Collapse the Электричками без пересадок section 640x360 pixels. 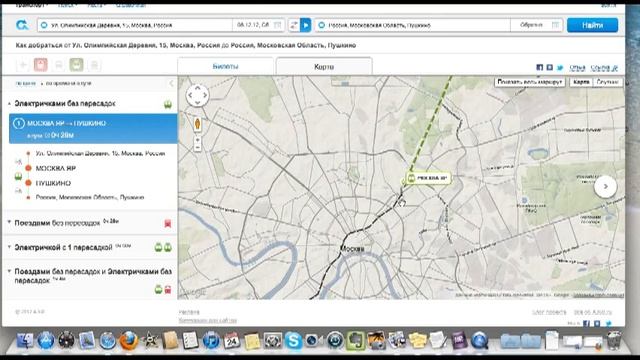tap(9, 104)
